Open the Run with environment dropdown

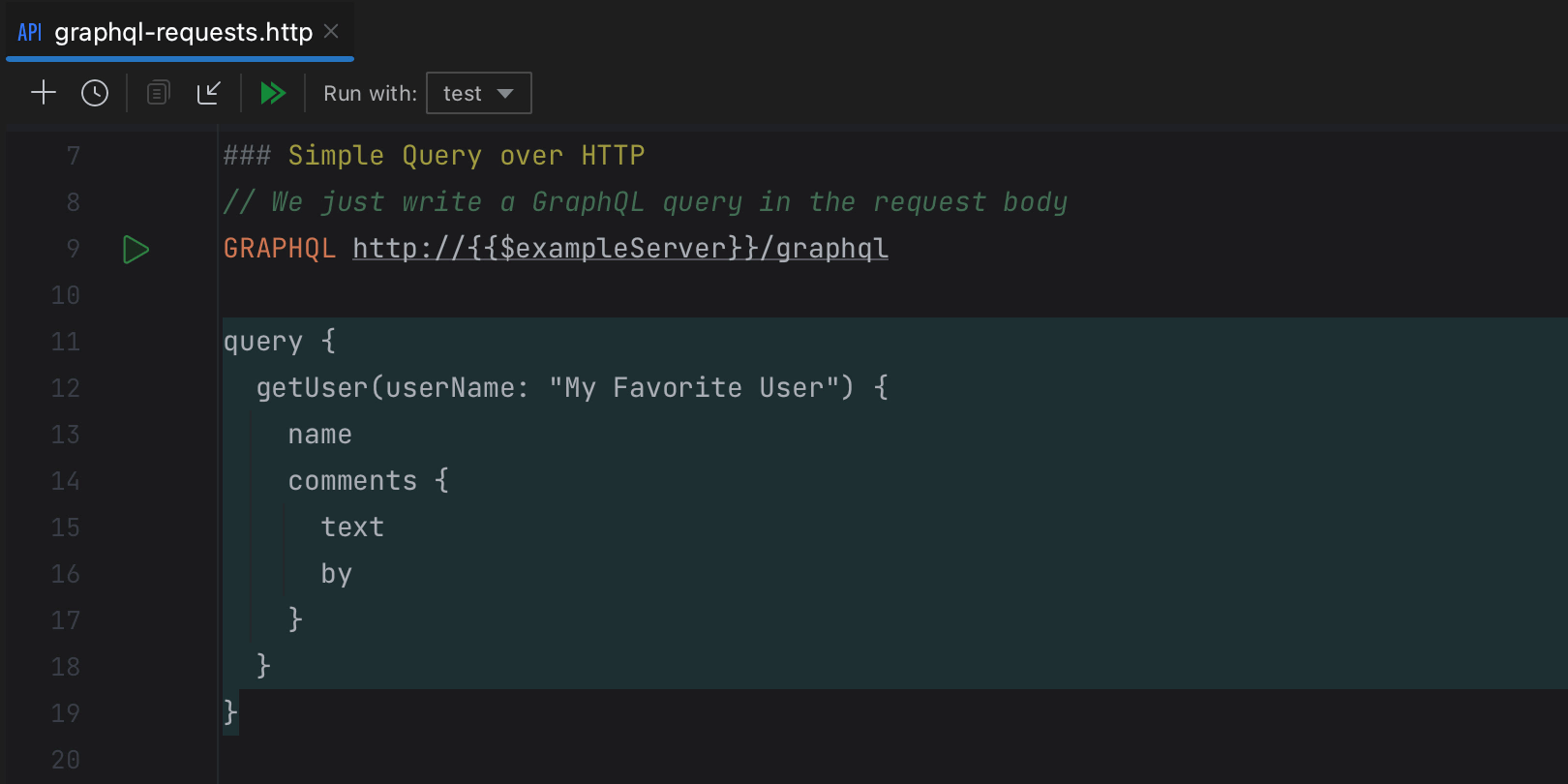[478, 93]
